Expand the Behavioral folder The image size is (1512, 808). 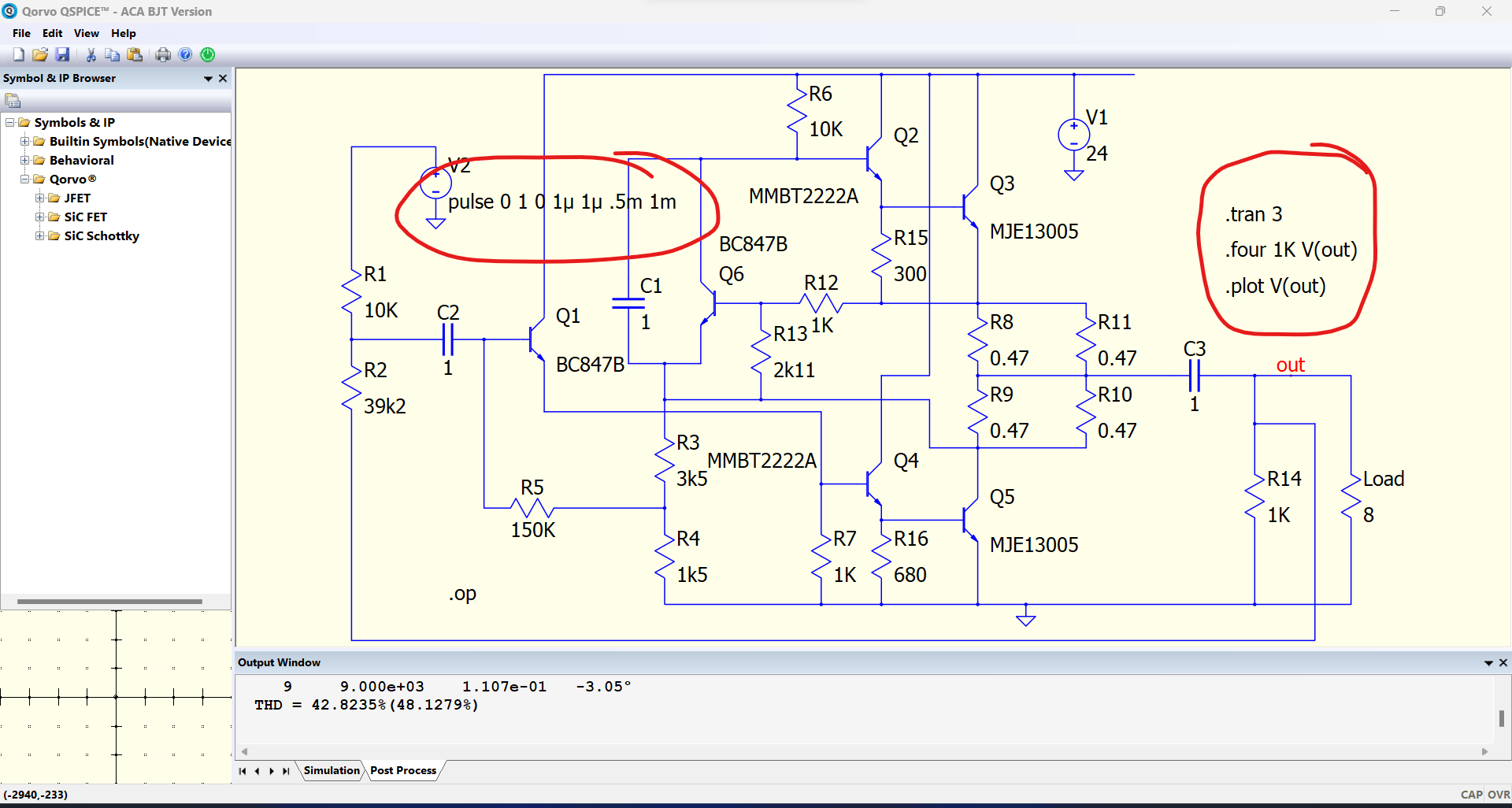[x=24, y=160]
